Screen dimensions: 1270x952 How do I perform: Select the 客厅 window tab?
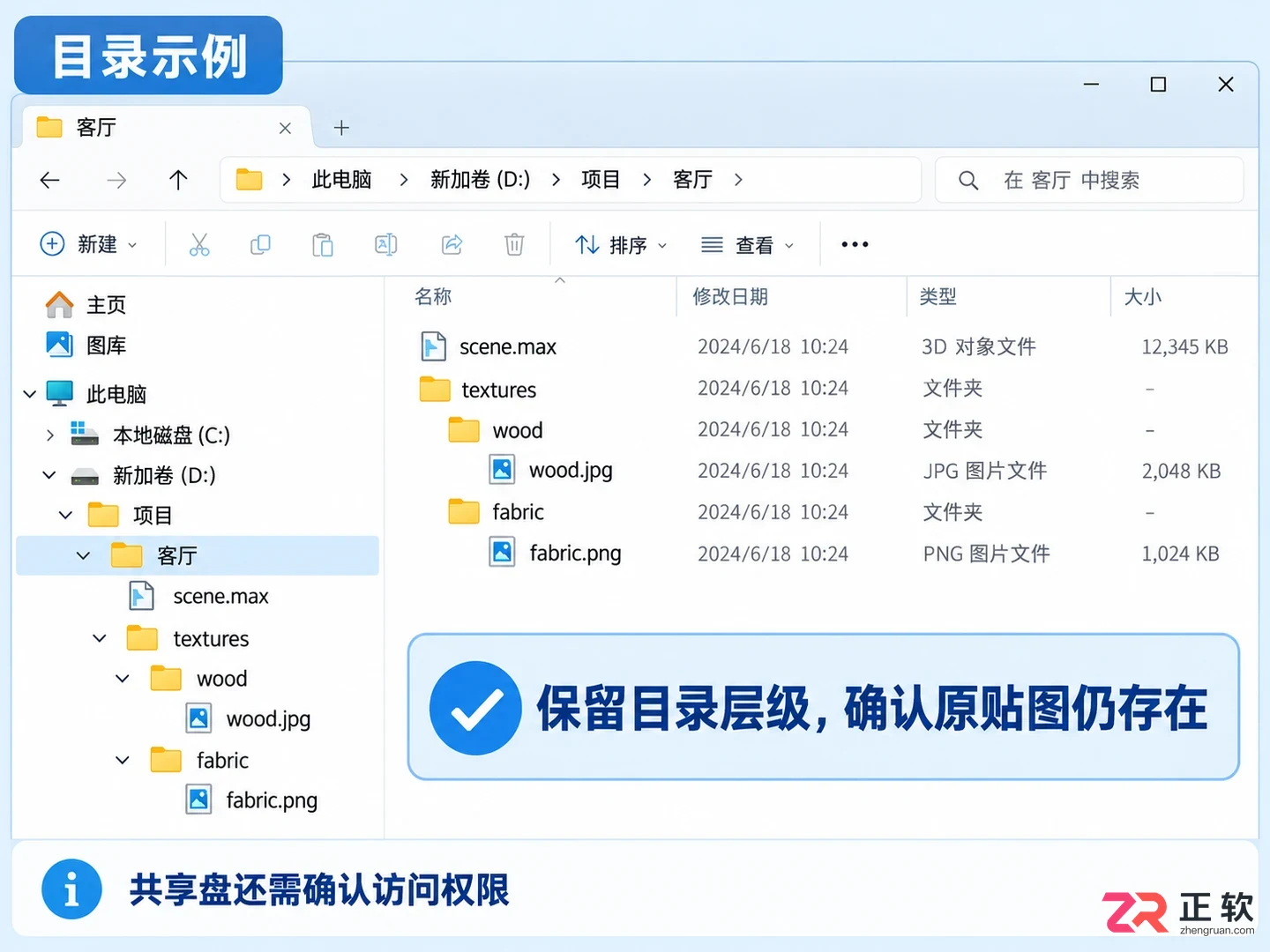point(166,128)
